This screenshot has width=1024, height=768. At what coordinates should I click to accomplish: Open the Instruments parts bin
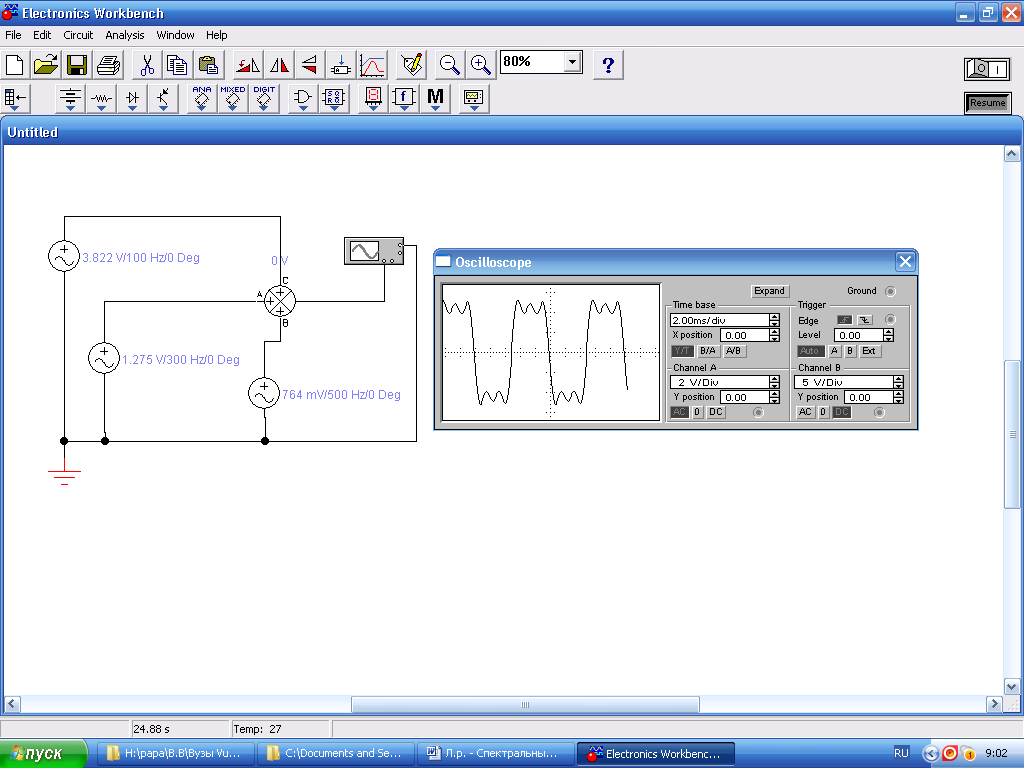click(473, 99)
